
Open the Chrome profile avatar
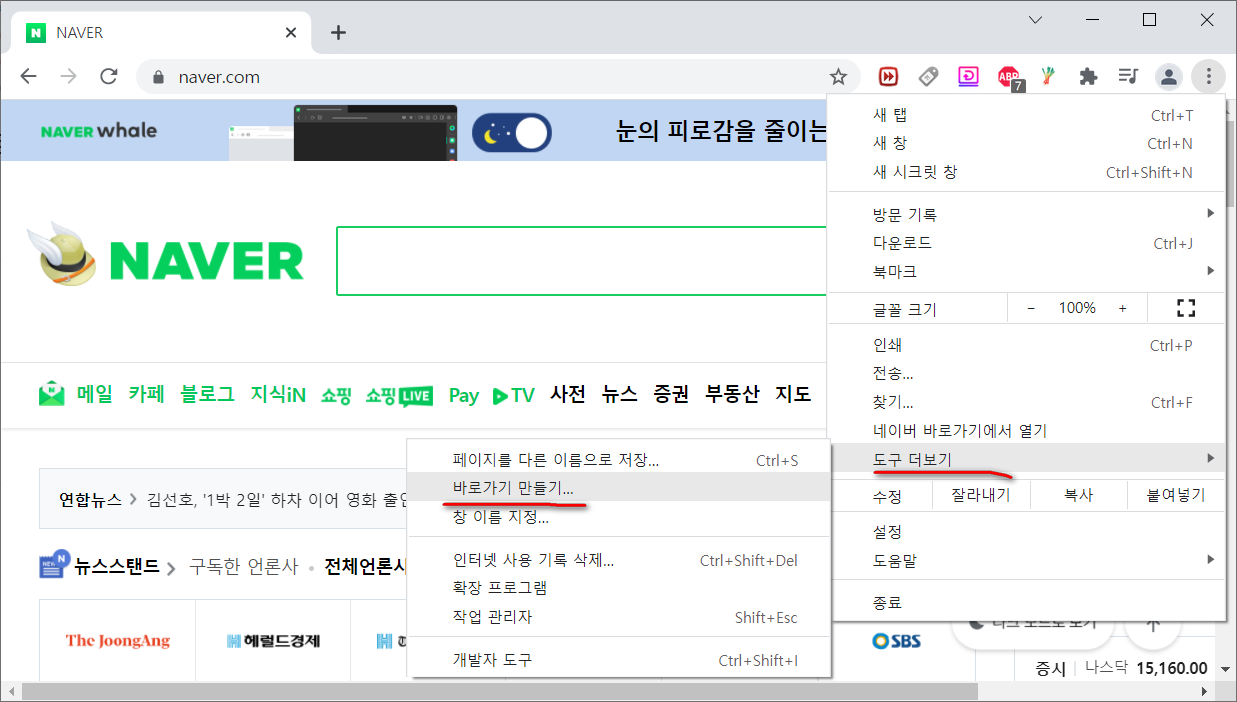pos(1168,76)
